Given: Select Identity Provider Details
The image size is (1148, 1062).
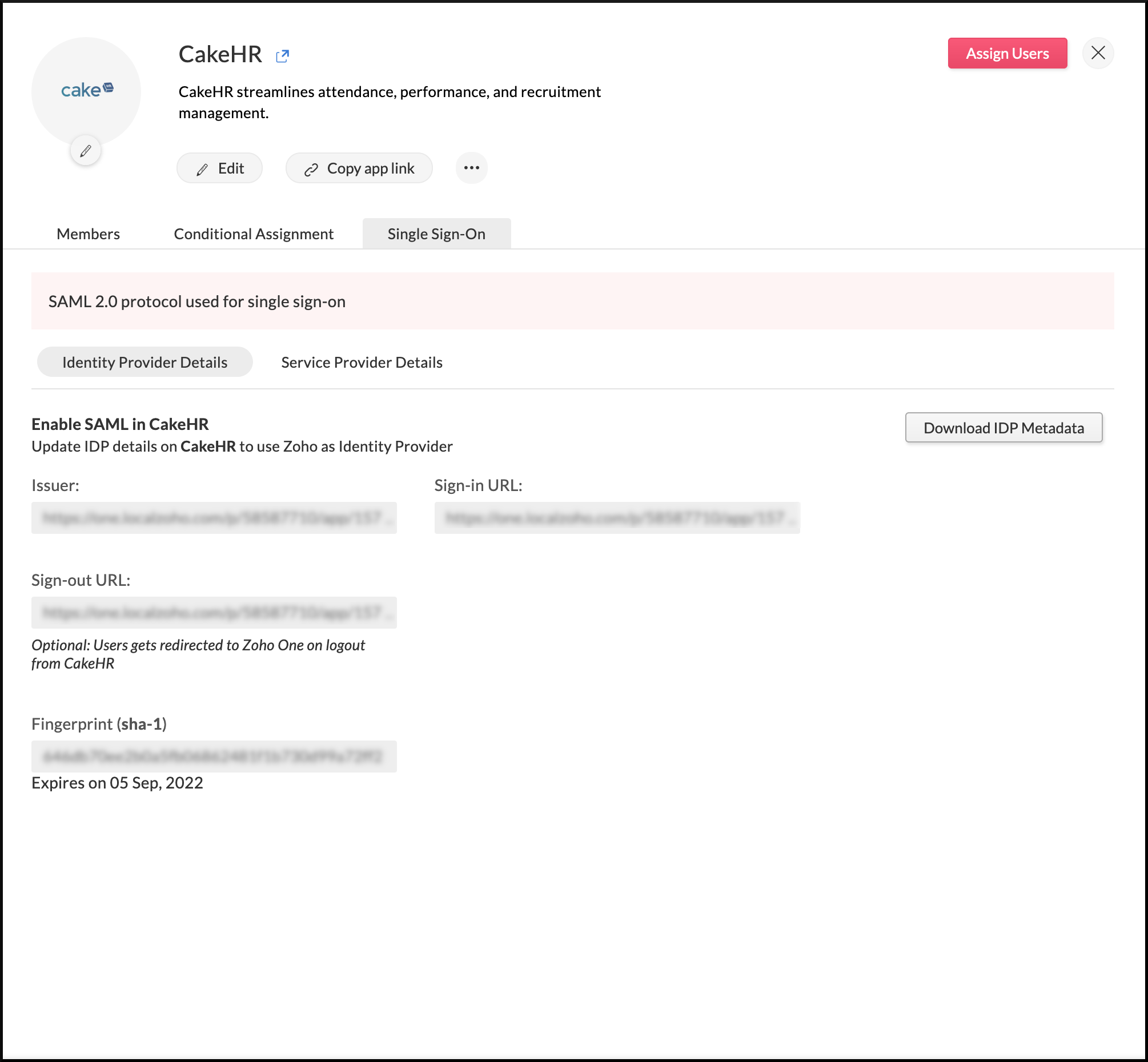Looking at the screenshot, I should tap(144, 362).
